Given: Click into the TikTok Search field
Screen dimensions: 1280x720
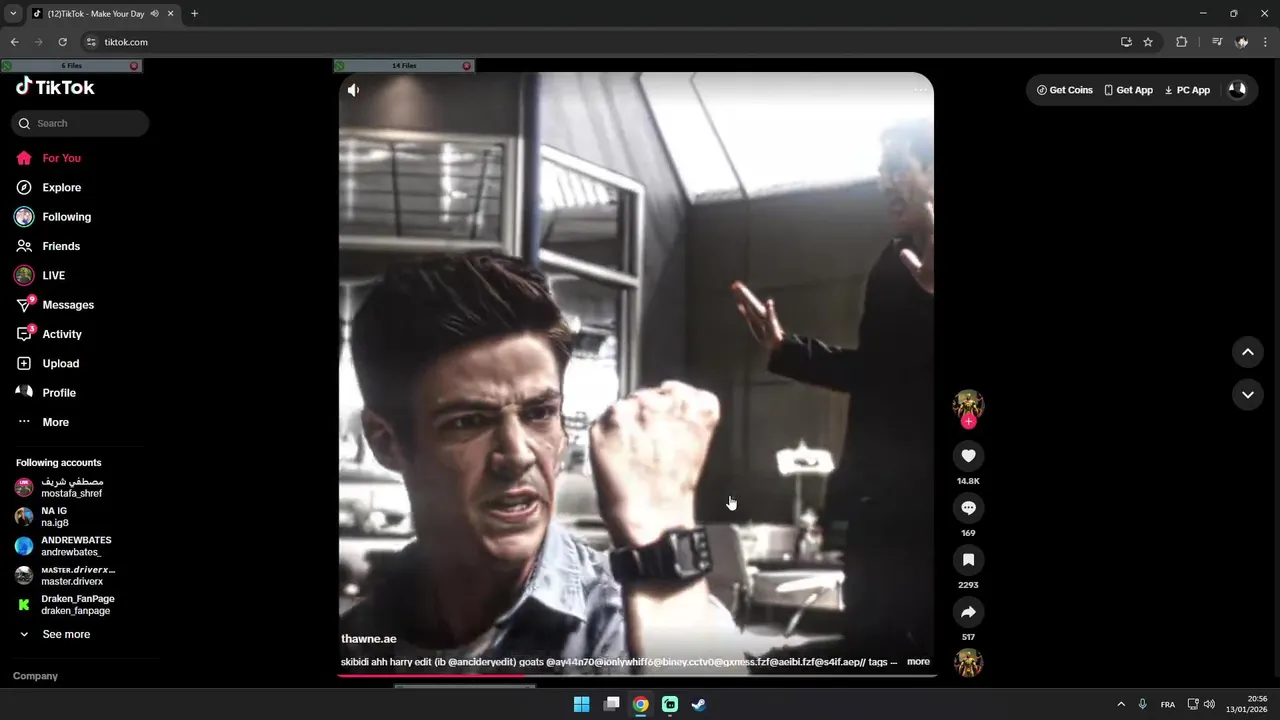Looking at the screenshot, I should point(80,123).
